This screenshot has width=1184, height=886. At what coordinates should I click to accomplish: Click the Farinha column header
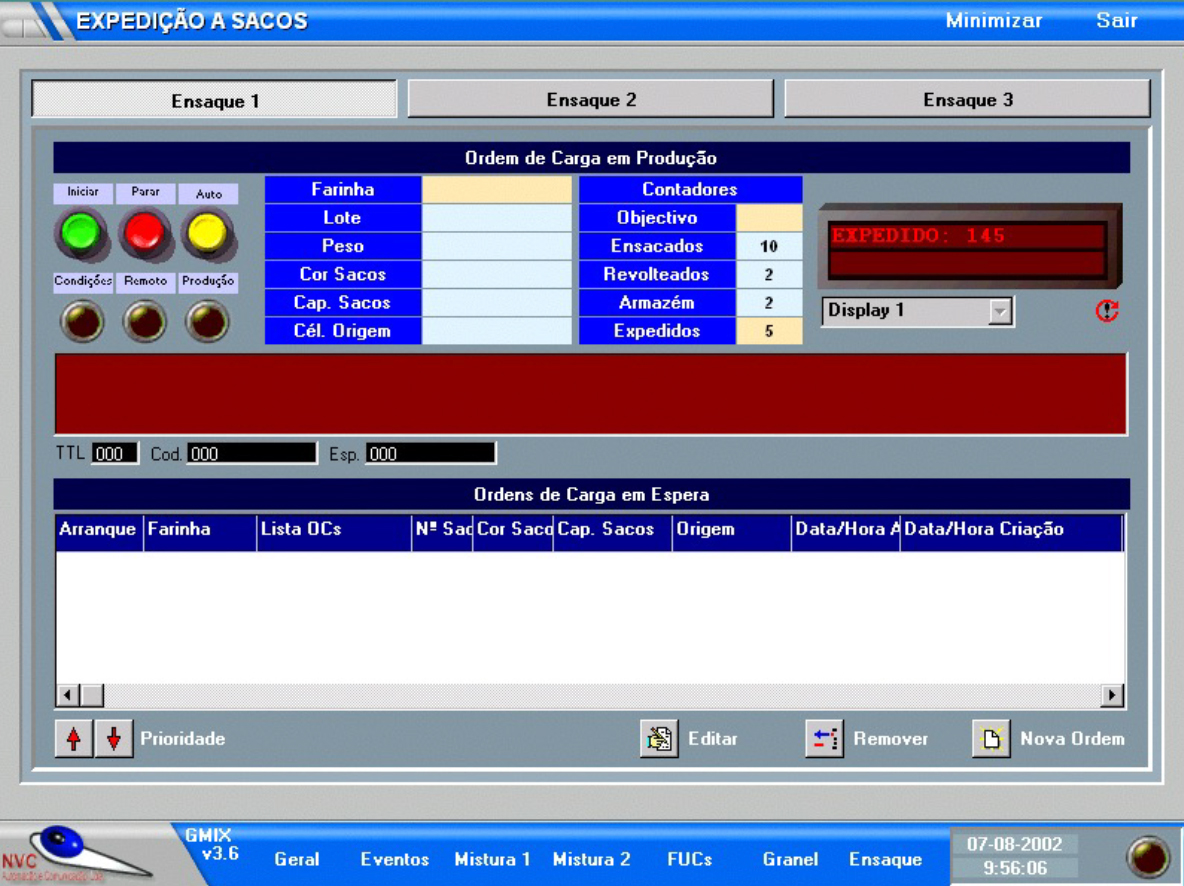point(200,530)
